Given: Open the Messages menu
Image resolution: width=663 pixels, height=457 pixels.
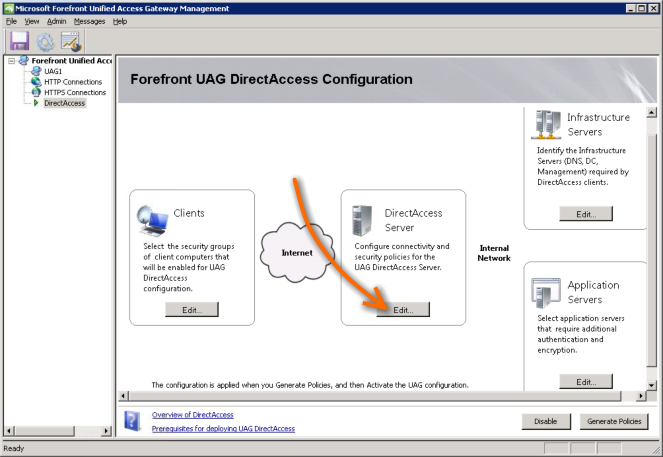Looking at the screenshot, I should tap(89, 21).
